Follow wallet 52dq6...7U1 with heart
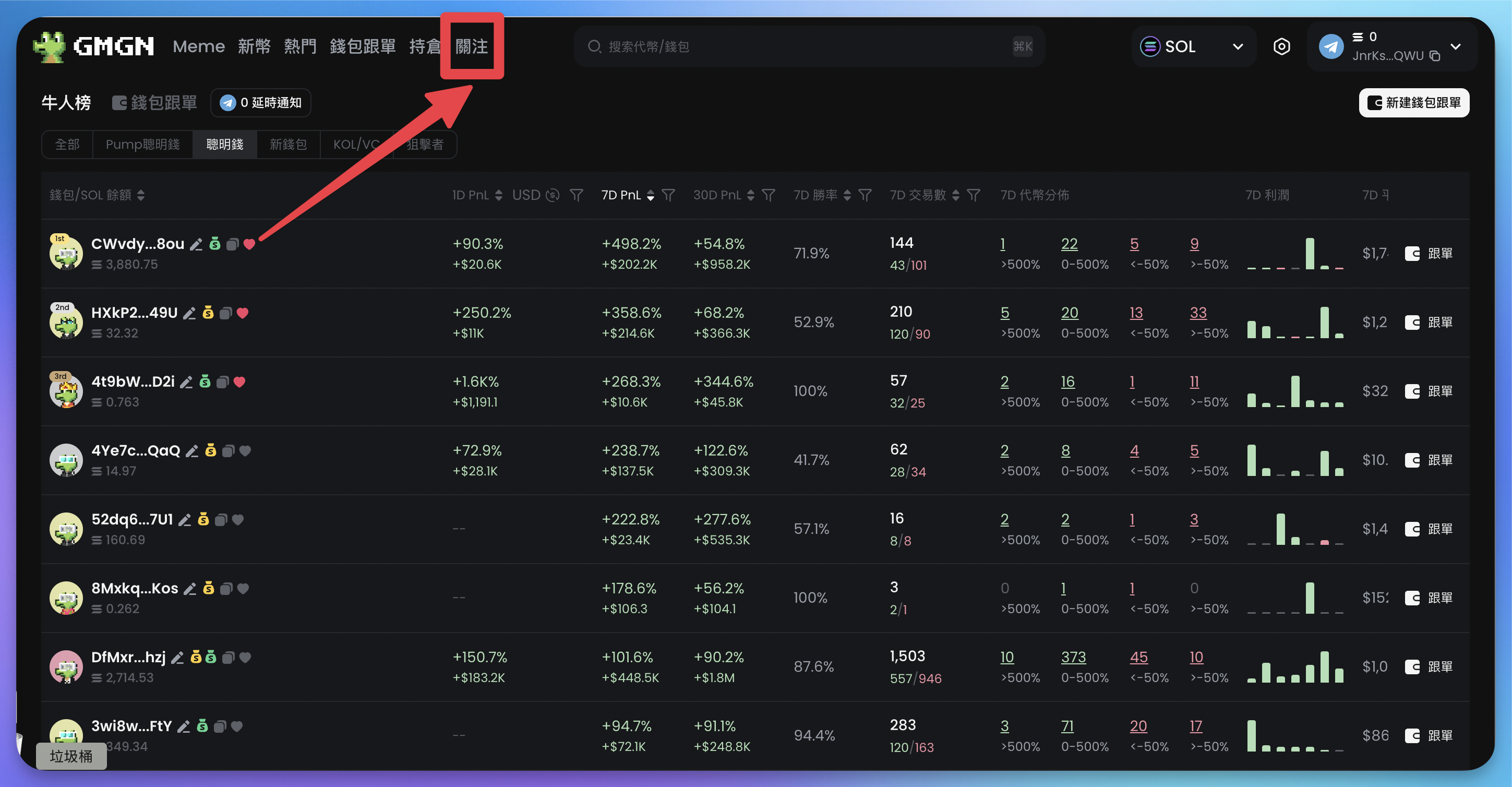Image resolution: width=1512 pixels, height=787 pixels. (x=238, y=520)
